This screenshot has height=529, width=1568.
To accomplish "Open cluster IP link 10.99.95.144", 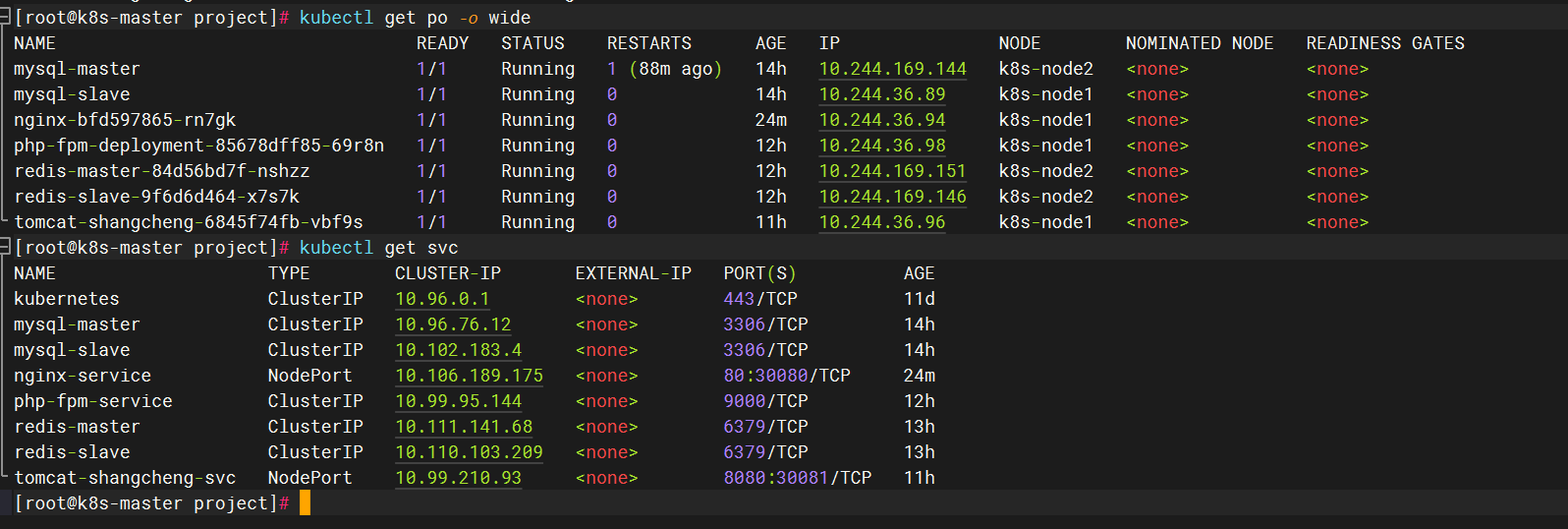I will (x=459, y=401).
